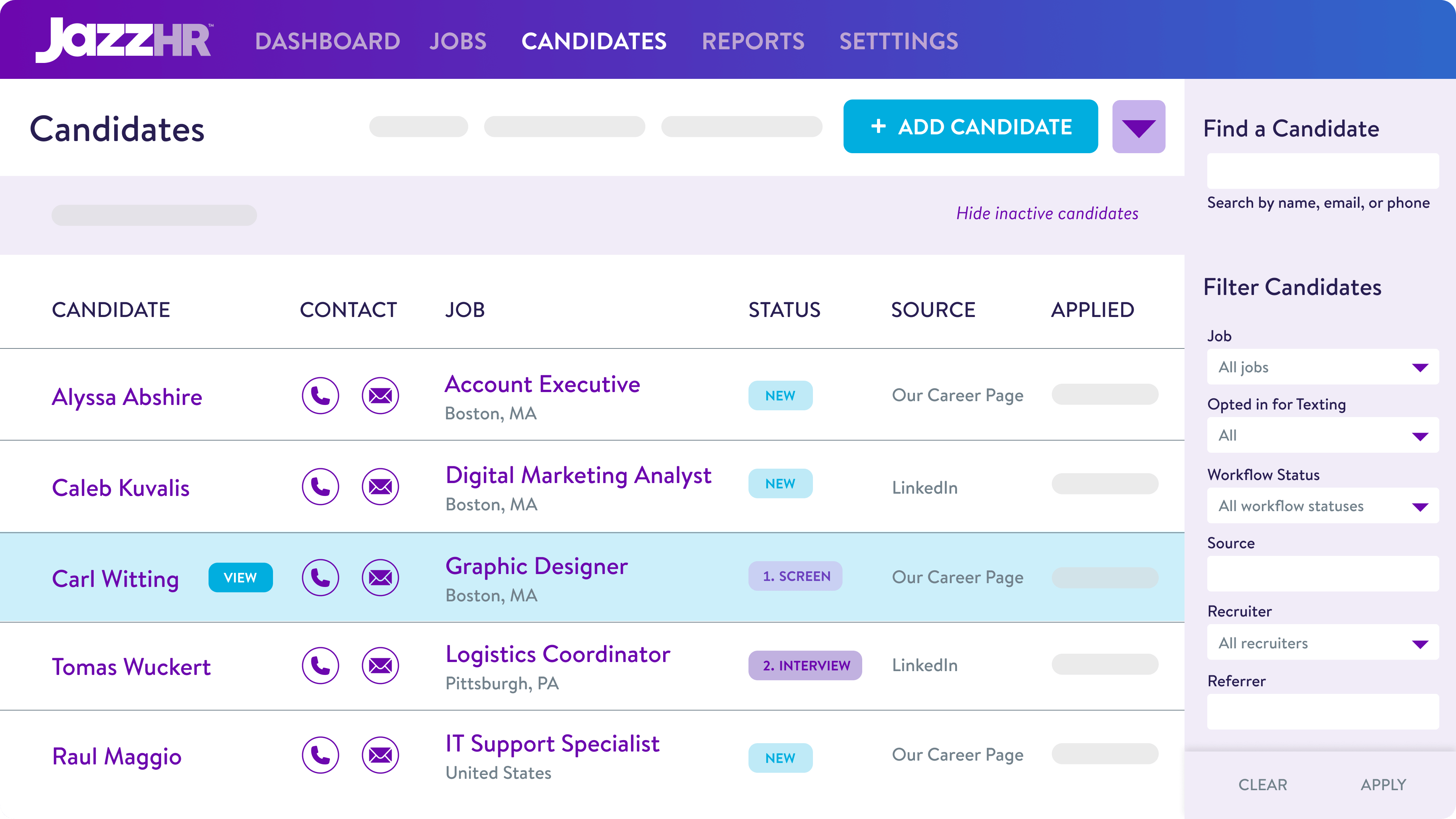
Task: Go to the Reports tab
Action: (x=753, y=41)
